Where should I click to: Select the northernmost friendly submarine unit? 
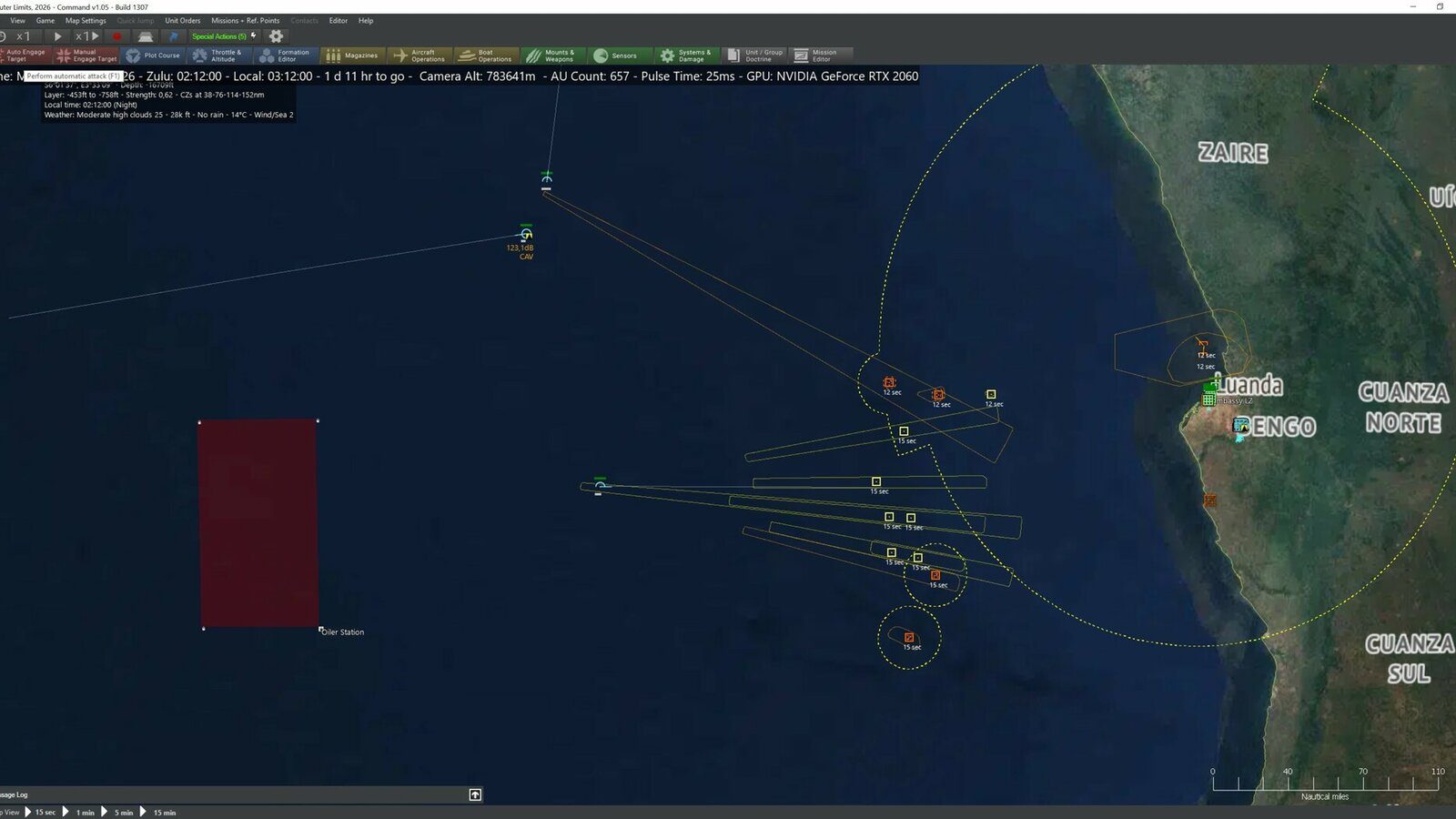tap(546, 179)
